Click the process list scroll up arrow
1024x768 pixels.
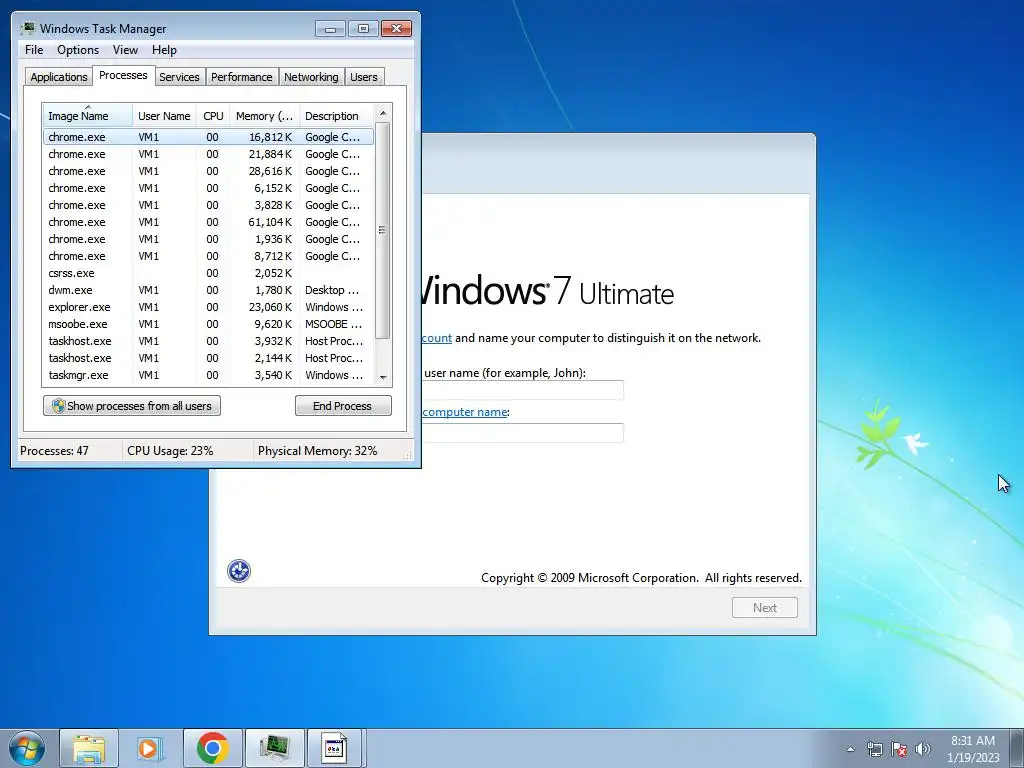coord(383,113)
